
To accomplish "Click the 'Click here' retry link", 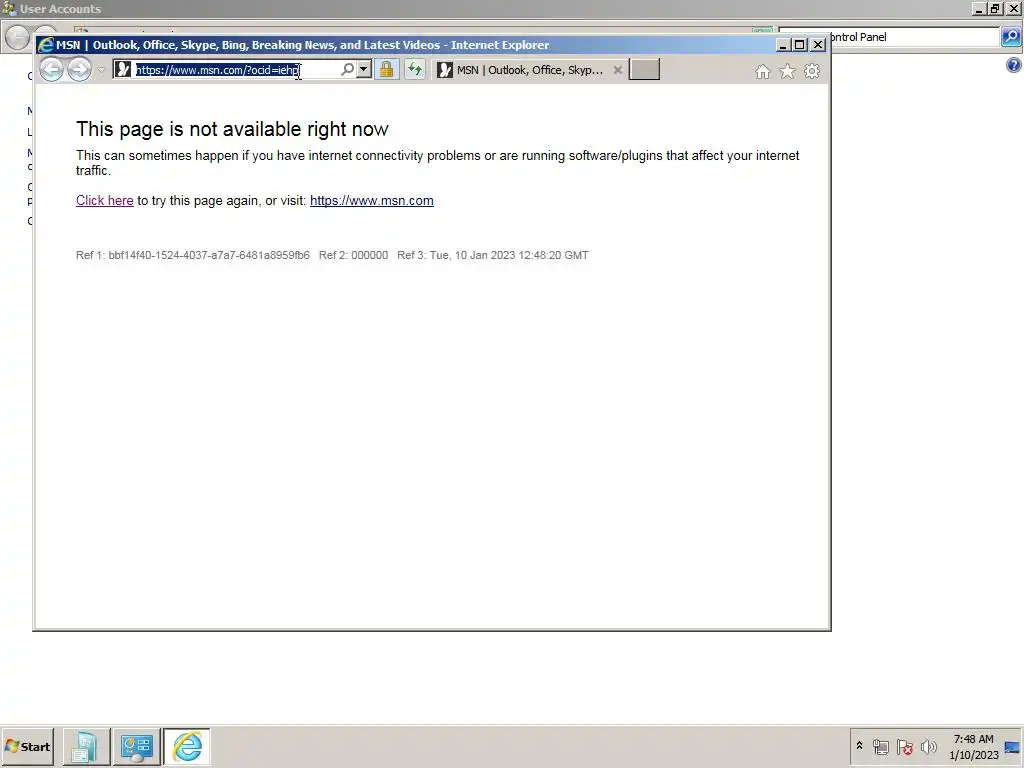I will tap(104, 200).
